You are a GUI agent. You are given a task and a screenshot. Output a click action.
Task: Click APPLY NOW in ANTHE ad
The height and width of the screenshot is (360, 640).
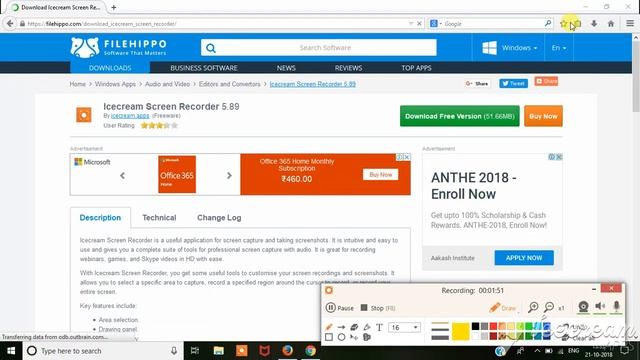(x=524, y=258)
